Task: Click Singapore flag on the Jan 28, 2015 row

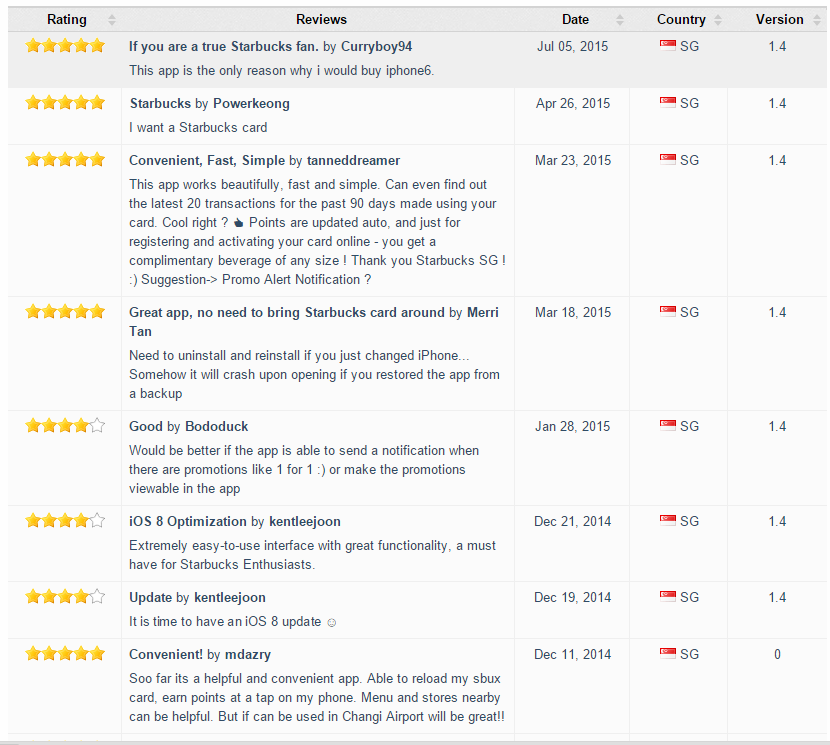Action: pos(667,426)
